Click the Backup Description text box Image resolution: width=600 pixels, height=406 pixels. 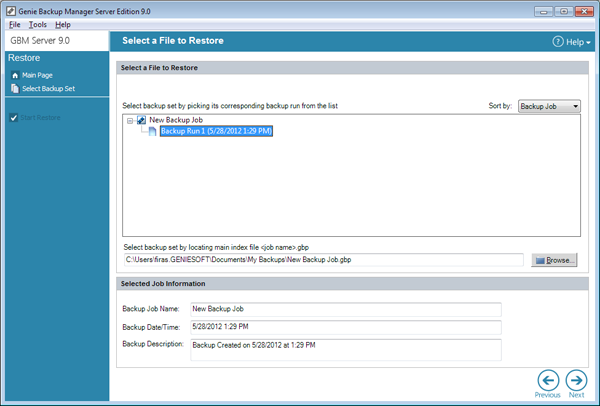click(346, 350)
